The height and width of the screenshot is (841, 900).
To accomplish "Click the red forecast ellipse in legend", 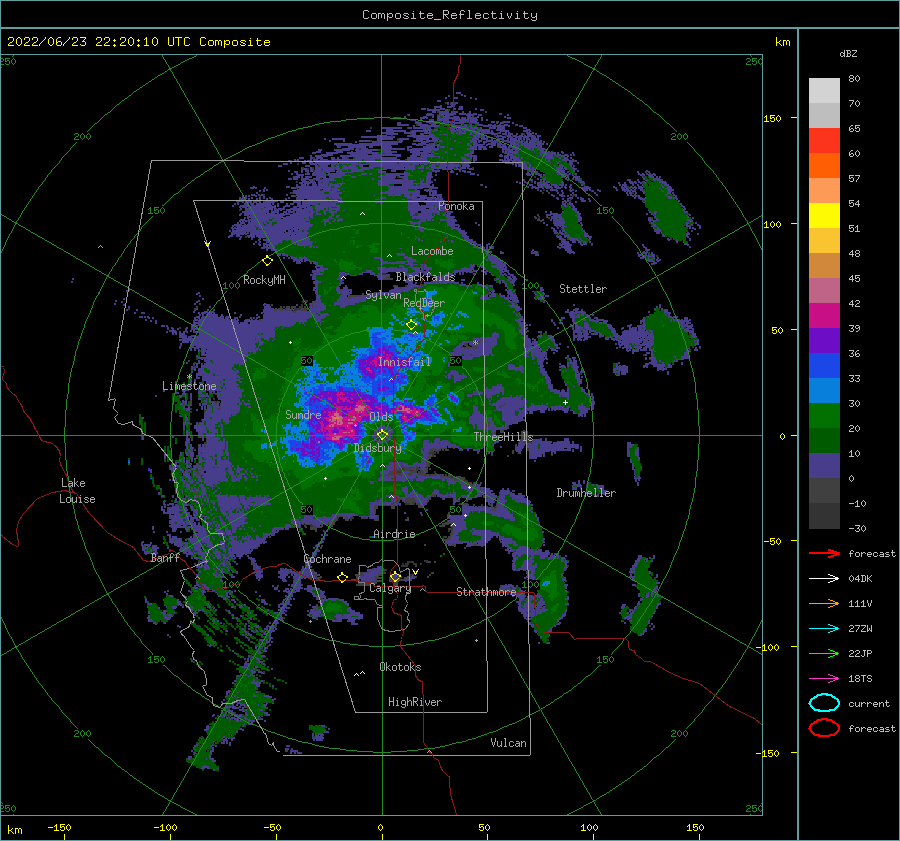I will pos(824,728).
